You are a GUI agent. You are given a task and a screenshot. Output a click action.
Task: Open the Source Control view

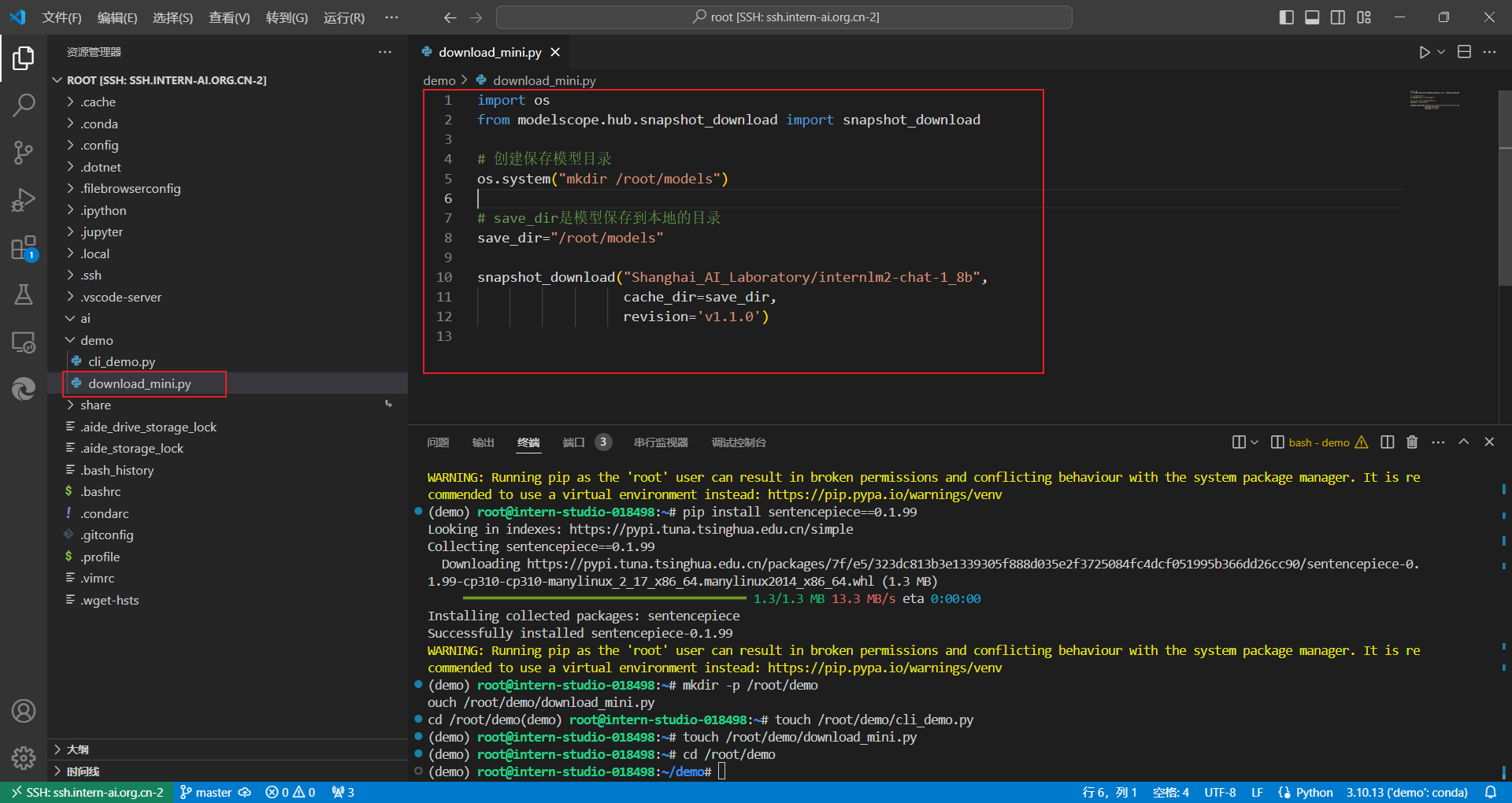(x=24, y=153)
